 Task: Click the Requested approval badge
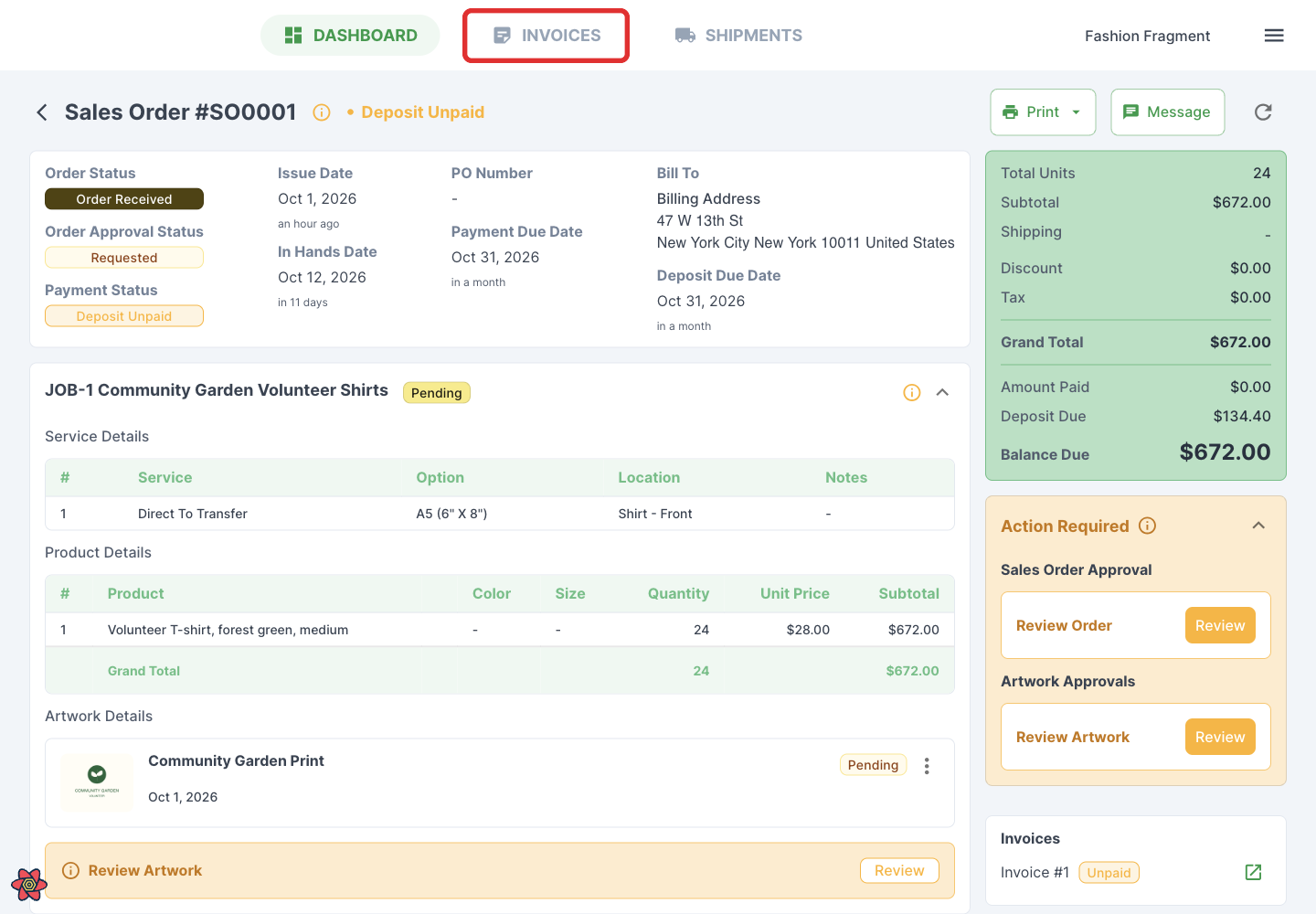click(124, 258)
